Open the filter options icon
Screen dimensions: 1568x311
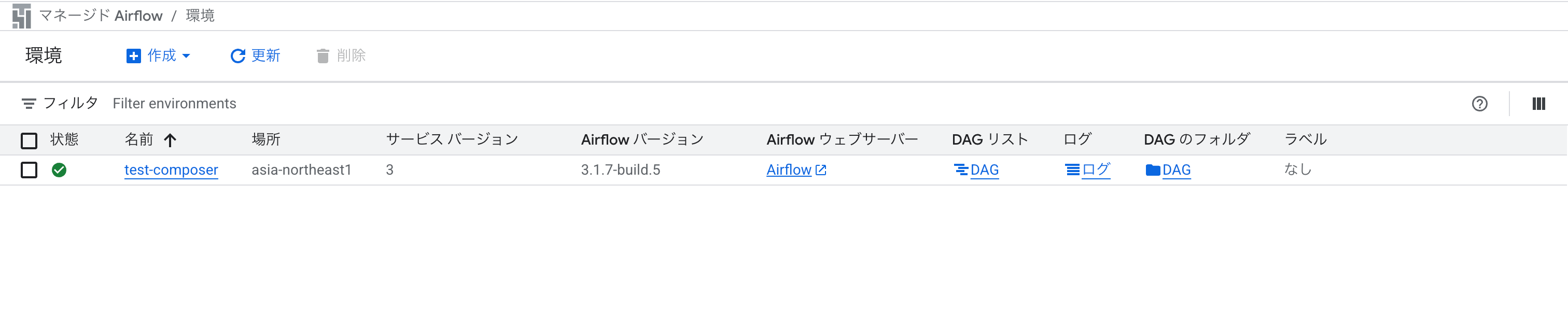point(30,104)
